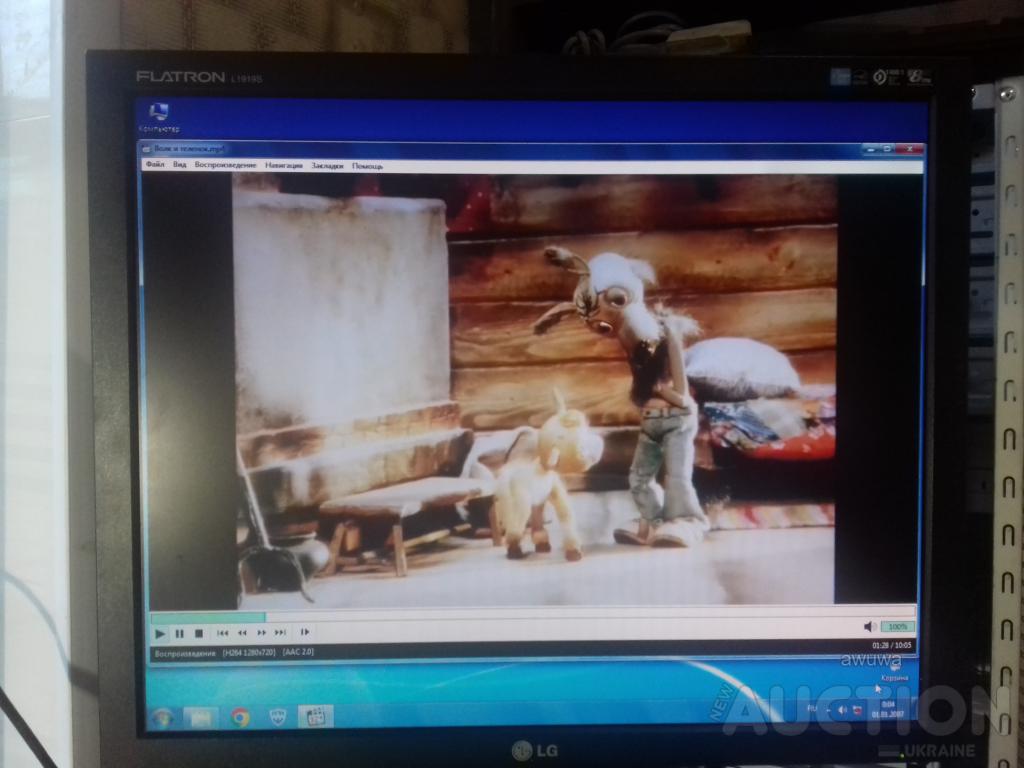Viewport: 1024px width, 768px height.
Task: Open File Explorer from the taskbar
Action: coord(201,717)
